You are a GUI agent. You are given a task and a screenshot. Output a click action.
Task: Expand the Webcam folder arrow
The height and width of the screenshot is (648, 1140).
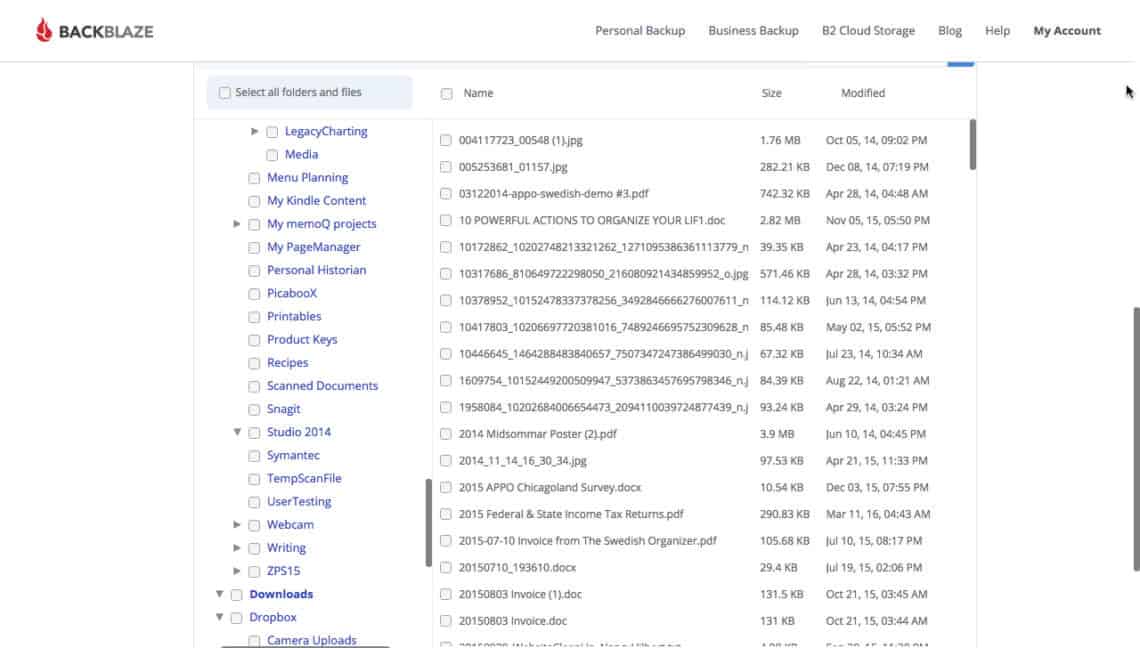(236, 524)
